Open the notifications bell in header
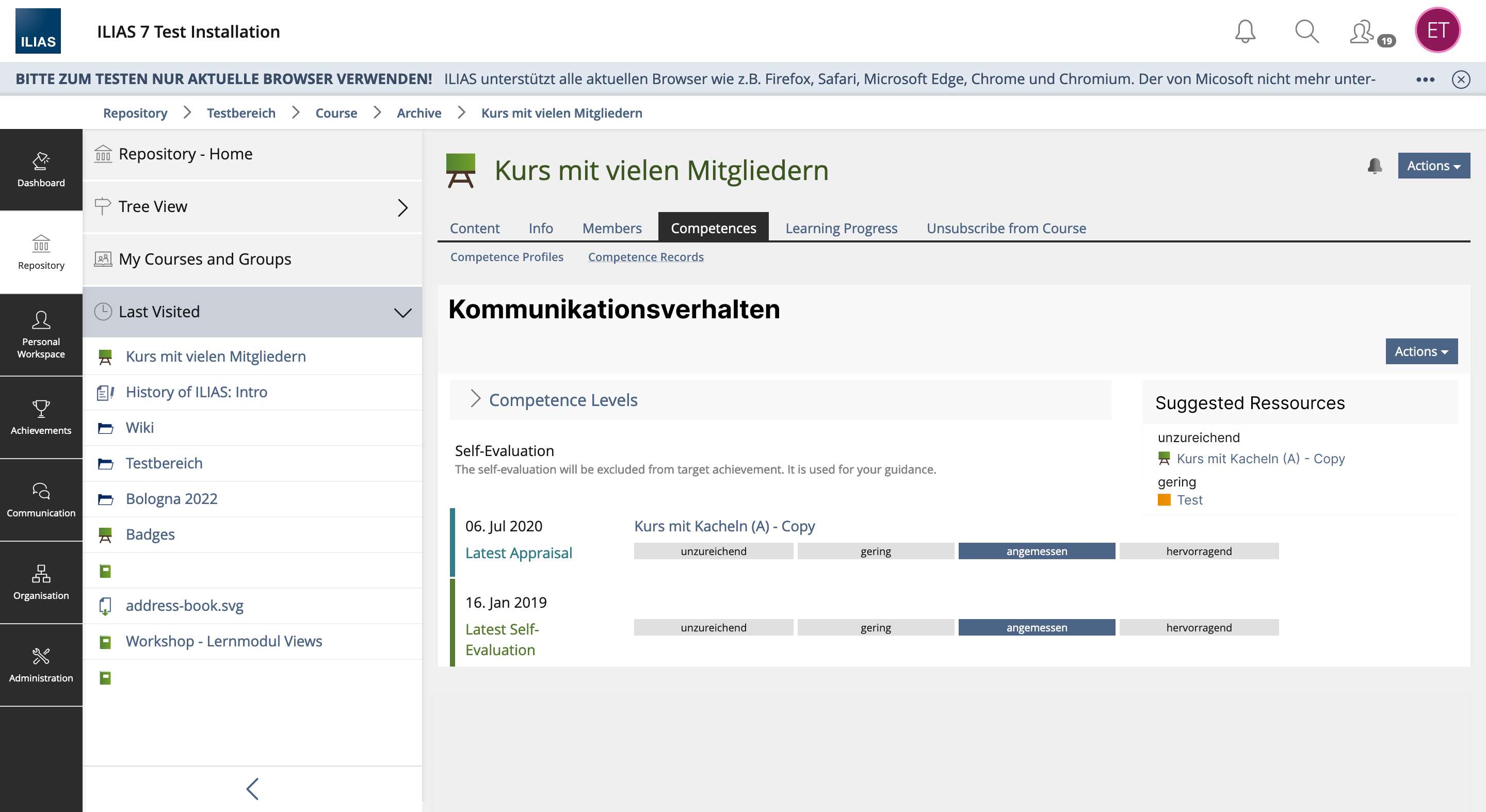Screen dimensions: 1486x812 (1245, 31)
